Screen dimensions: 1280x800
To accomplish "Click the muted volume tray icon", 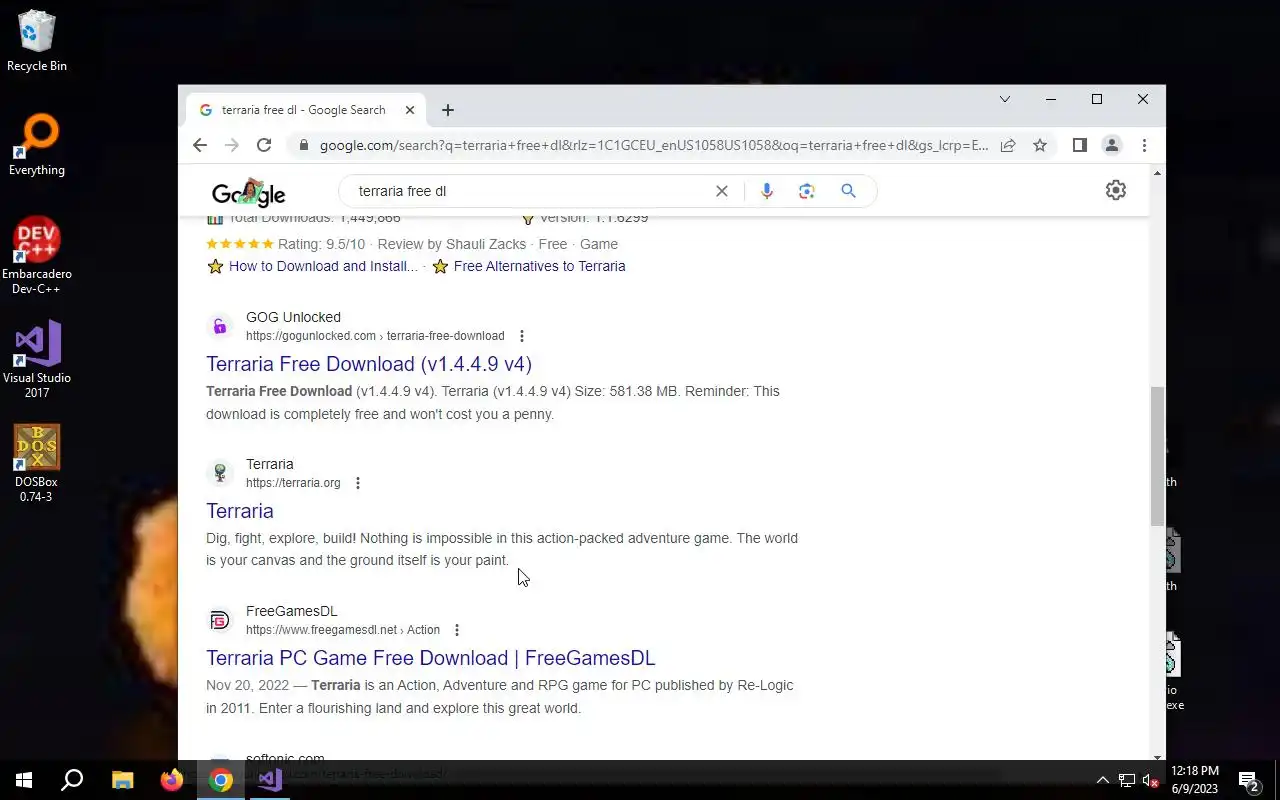I will [x=1151, y=780].
